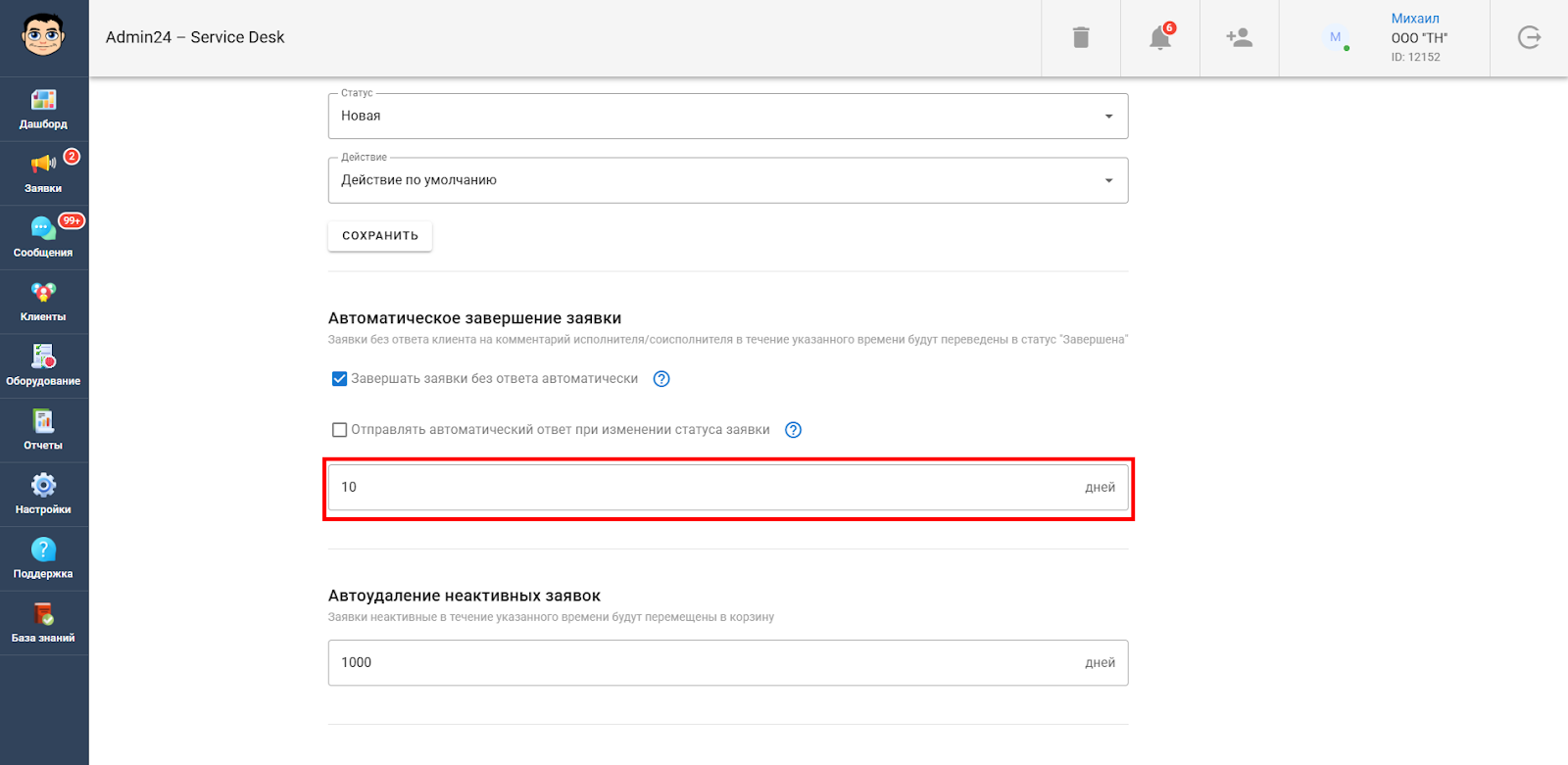This screenshot has width=1568, height=765.
Task: Click the Admin24 mascot logo
Action: coord(43,36)
